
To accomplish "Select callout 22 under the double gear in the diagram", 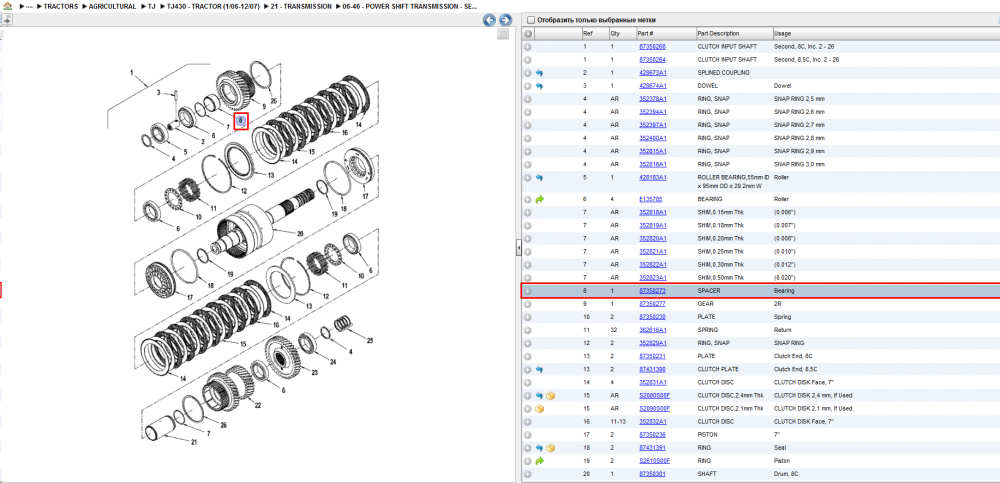I will coord(258,405).
